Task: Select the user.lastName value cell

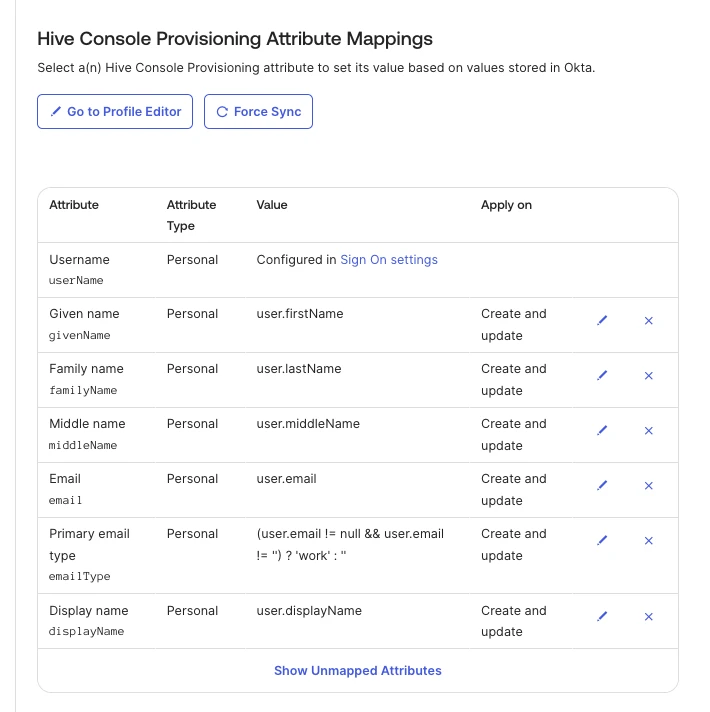Action: point(299,369)
